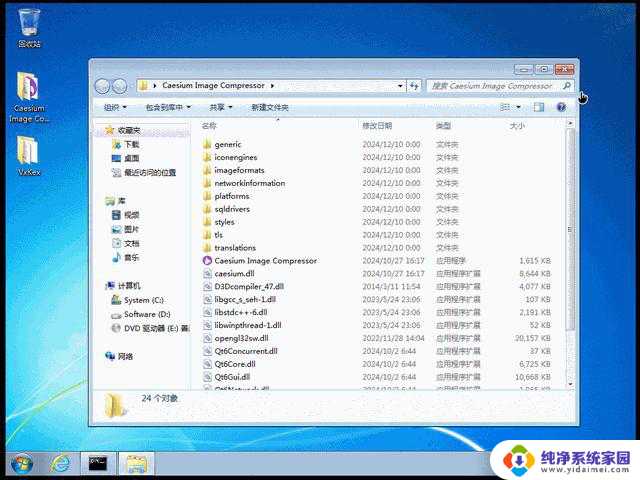Screen dimensions: 640x480
Task: Open the address bar history dropdown
Action: [x=400, y=86]
